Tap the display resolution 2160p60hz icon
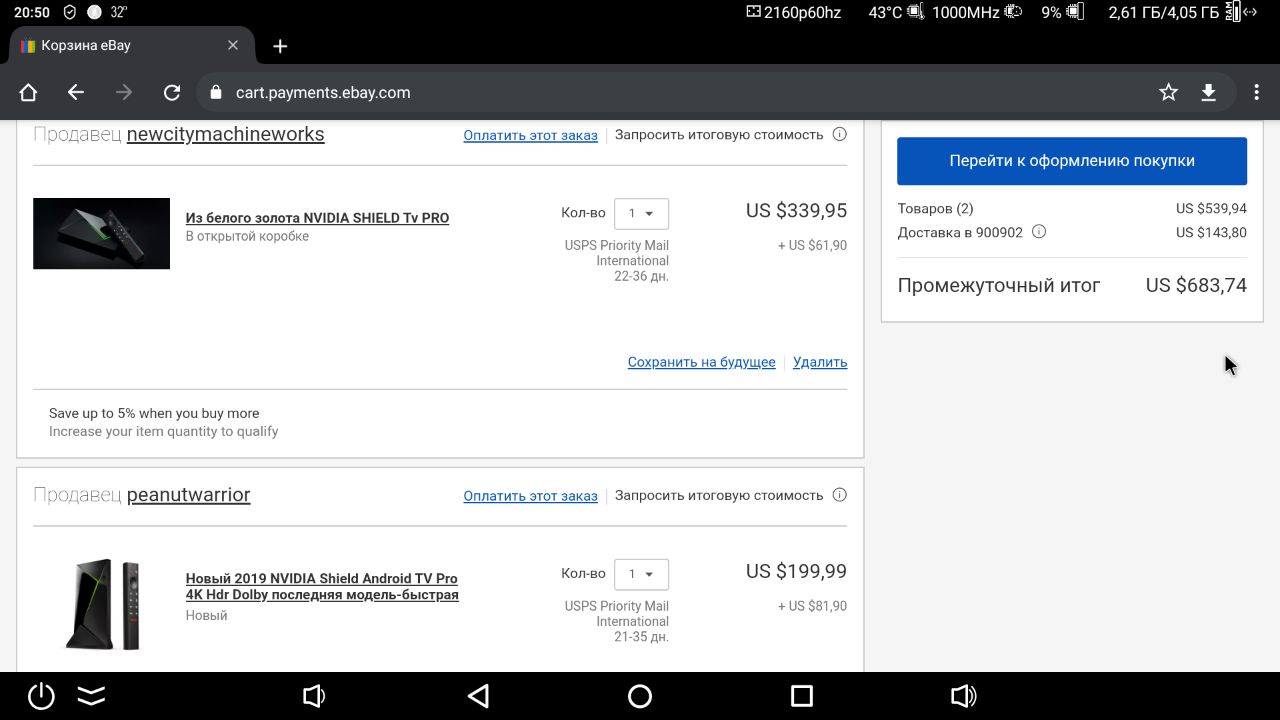This screenshot has width=1280, height=720. (x=753, y=12)
